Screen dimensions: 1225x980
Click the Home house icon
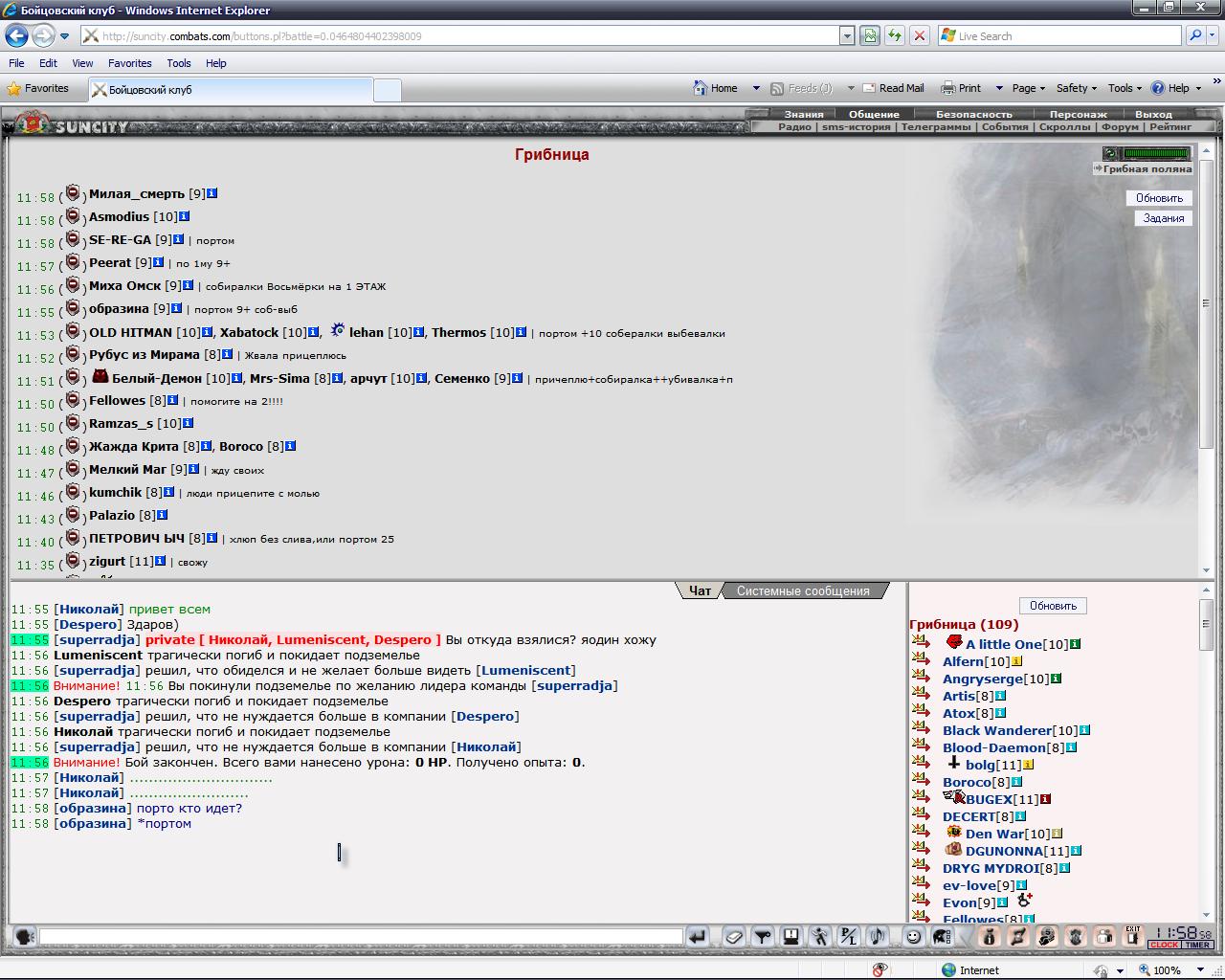click(x=701, y=88)
